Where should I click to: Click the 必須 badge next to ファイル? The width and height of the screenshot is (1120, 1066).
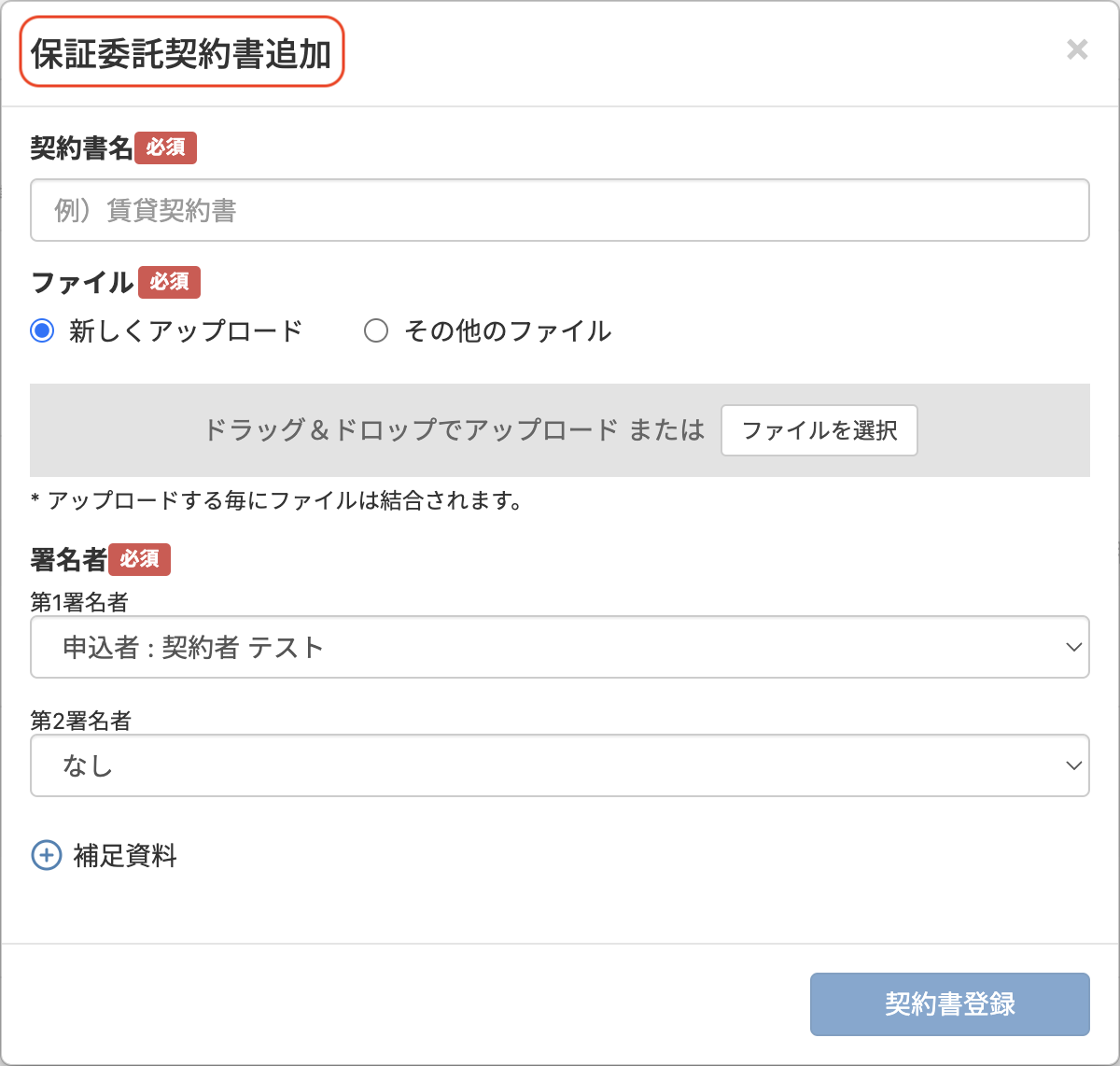point(169,282)
